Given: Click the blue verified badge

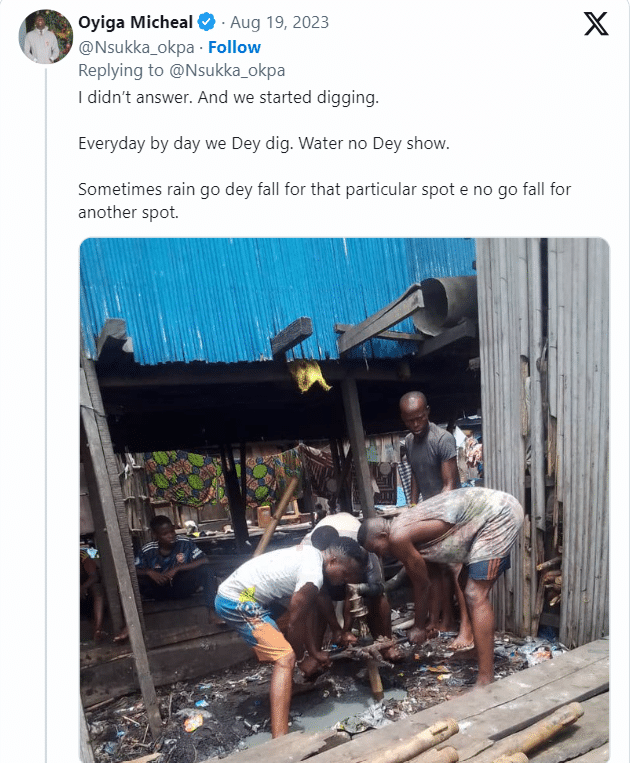Looking at the screenshot, I should 207,22.
